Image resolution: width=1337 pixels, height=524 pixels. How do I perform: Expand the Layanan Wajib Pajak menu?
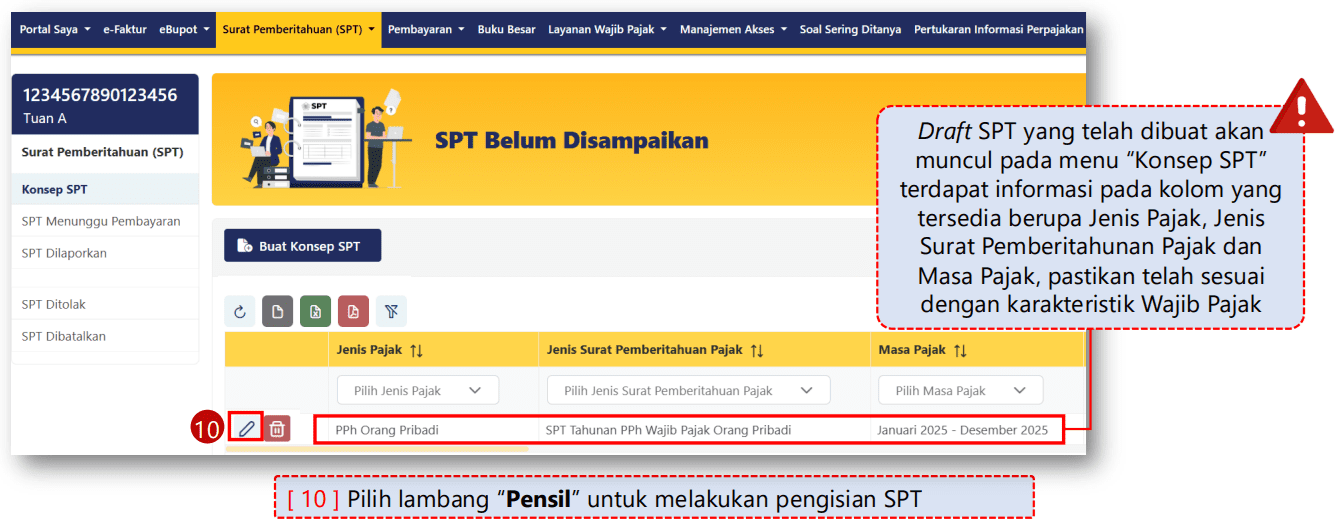607,30
